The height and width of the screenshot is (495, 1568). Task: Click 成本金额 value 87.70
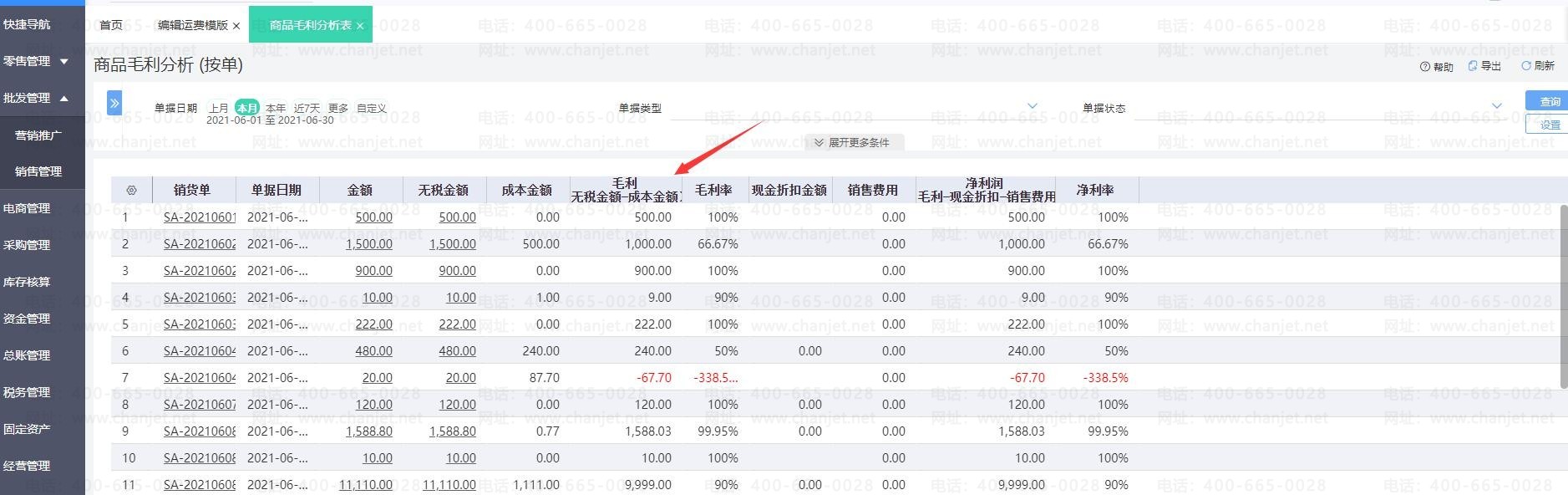coord(545,378)
